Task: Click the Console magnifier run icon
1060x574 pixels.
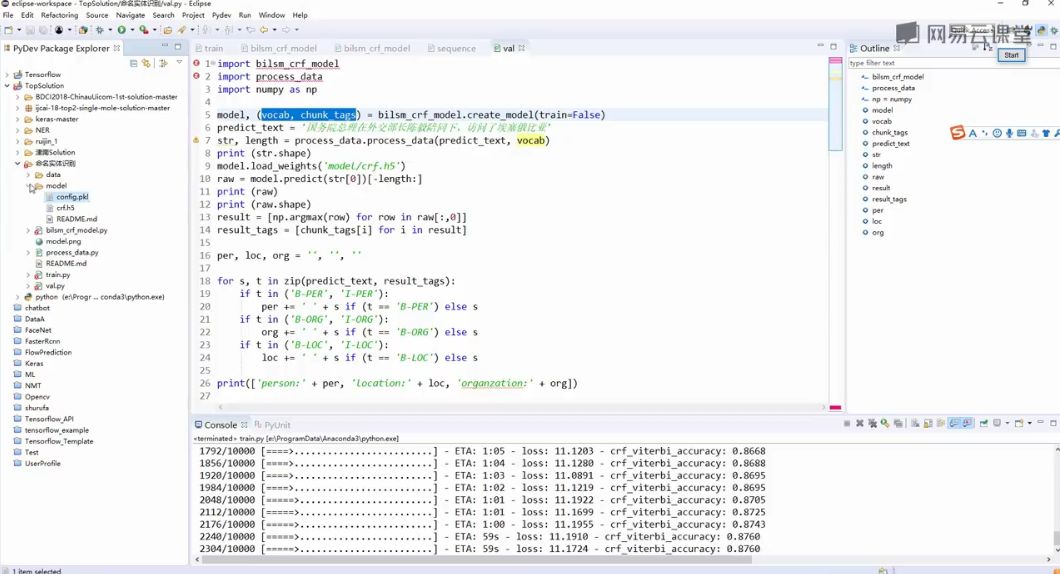Action: coord(884,423)
